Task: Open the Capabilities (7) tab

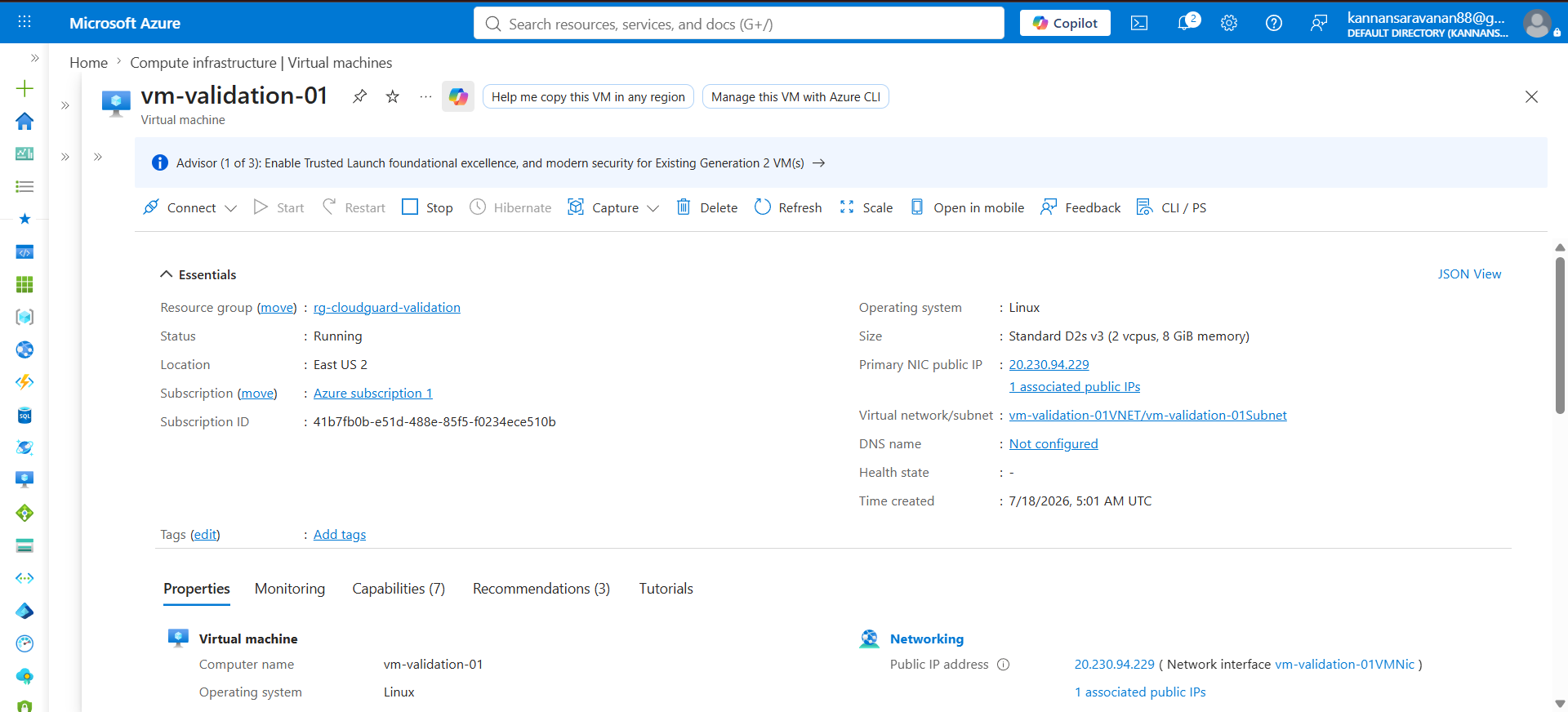Action: [x=399, y=589]
